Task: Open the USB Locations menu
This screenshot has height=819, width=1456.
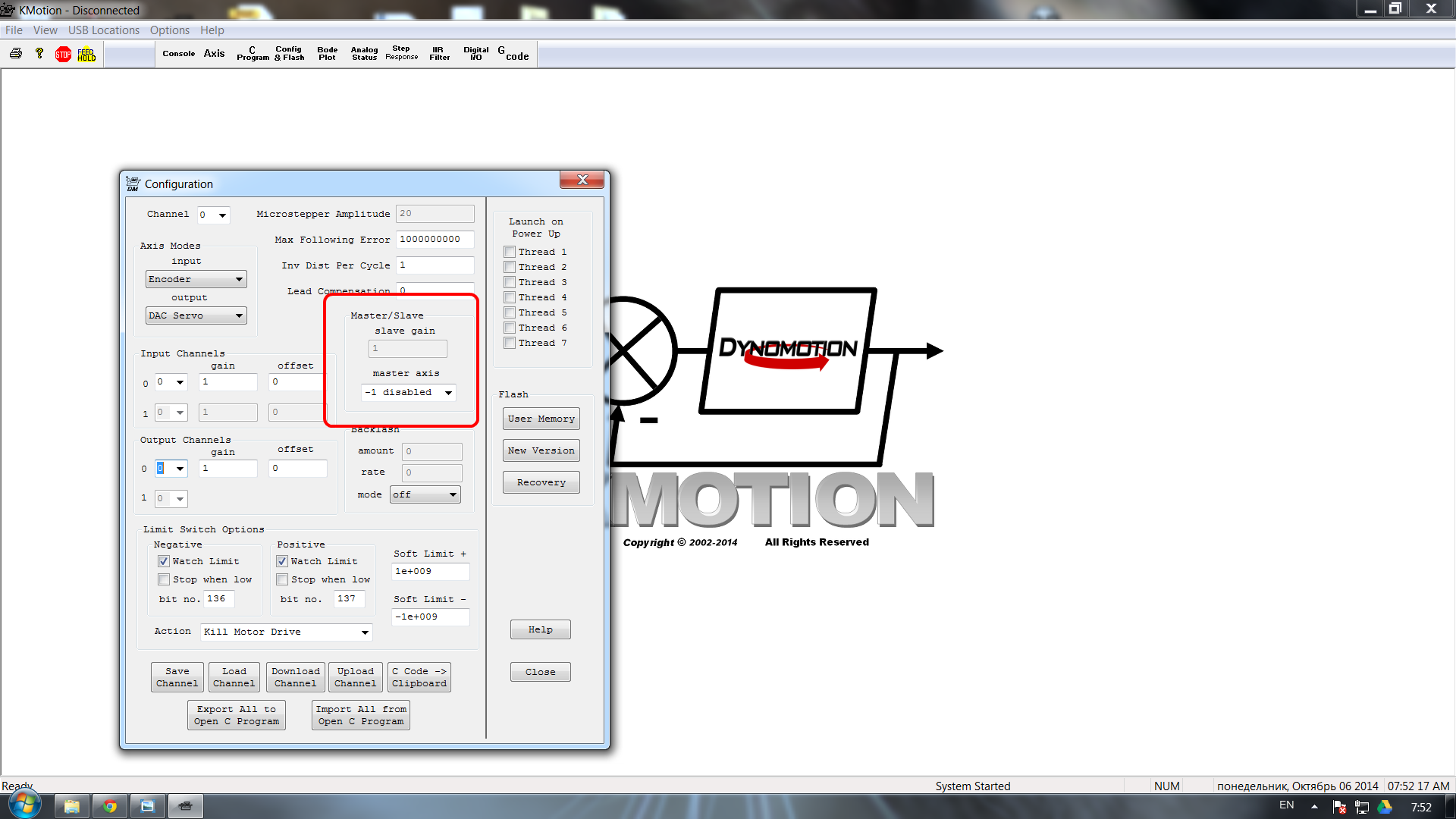Action: 104,30
